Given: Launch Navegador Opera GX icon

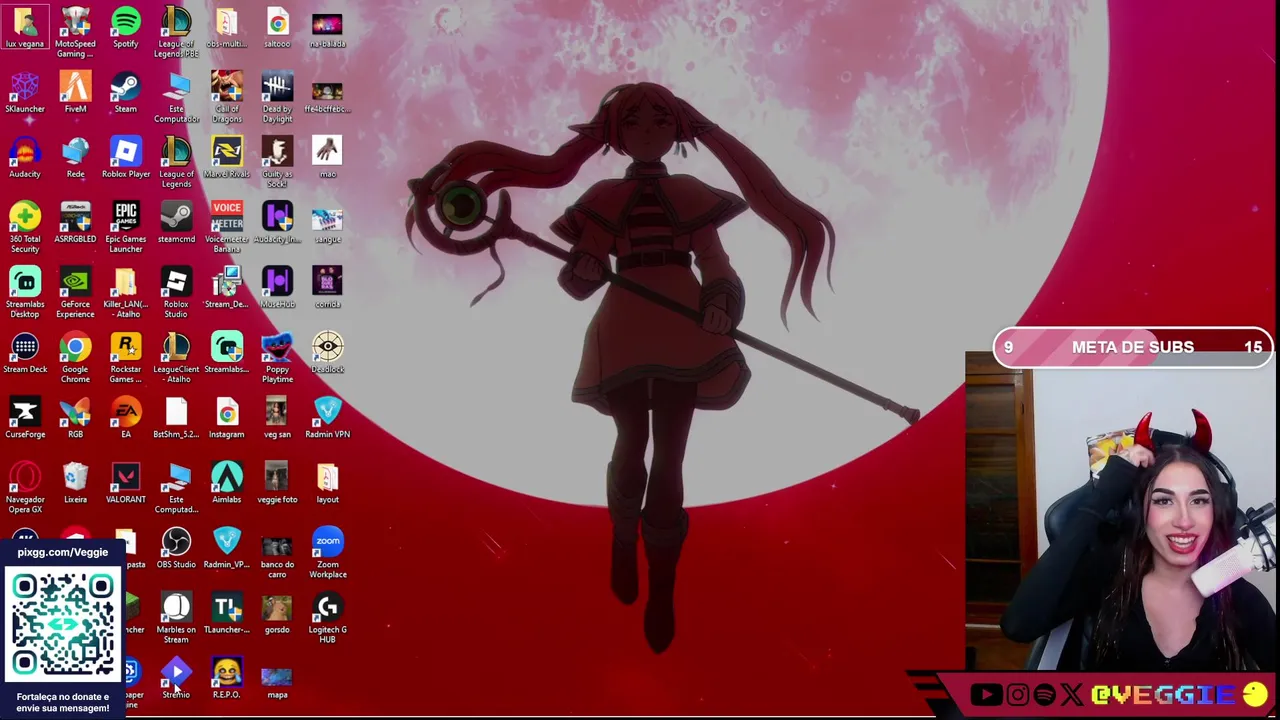Looking at the screenshot, I should point(25,487).
